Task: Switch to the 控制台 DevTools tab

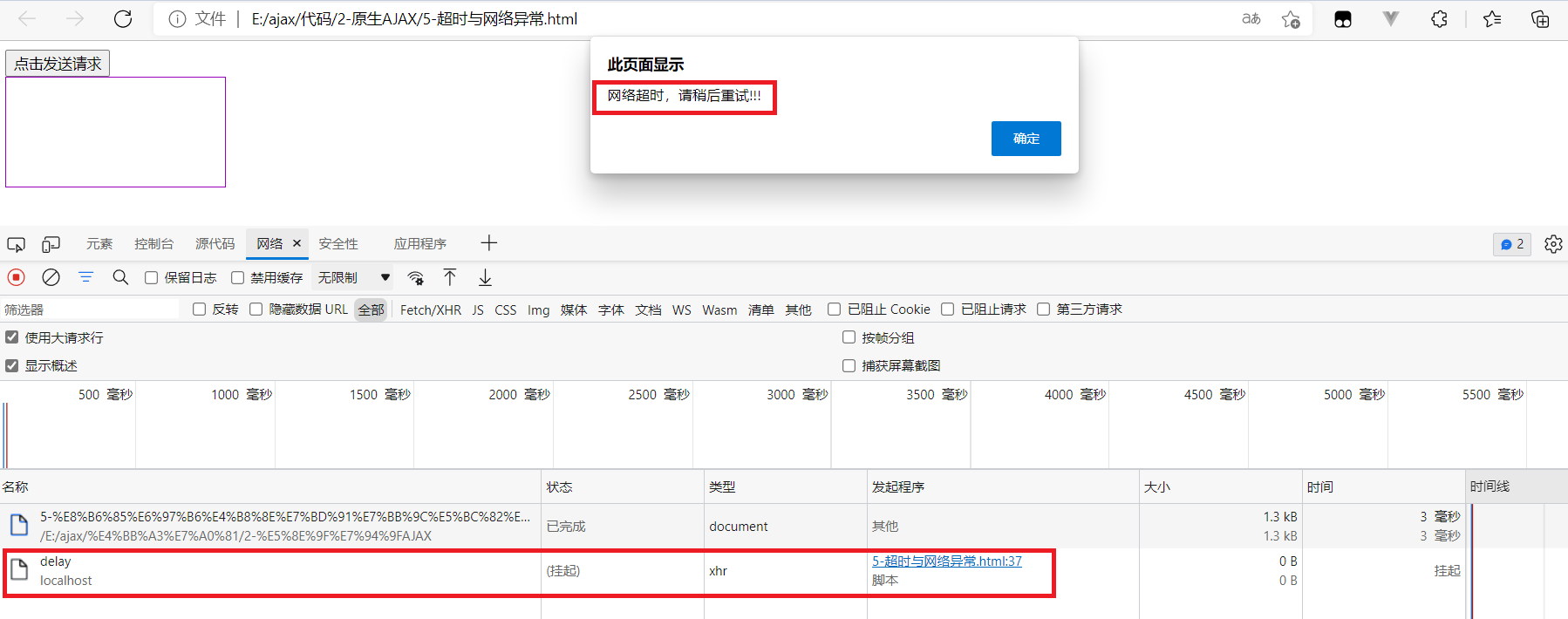Action: (x=154, y=243)
